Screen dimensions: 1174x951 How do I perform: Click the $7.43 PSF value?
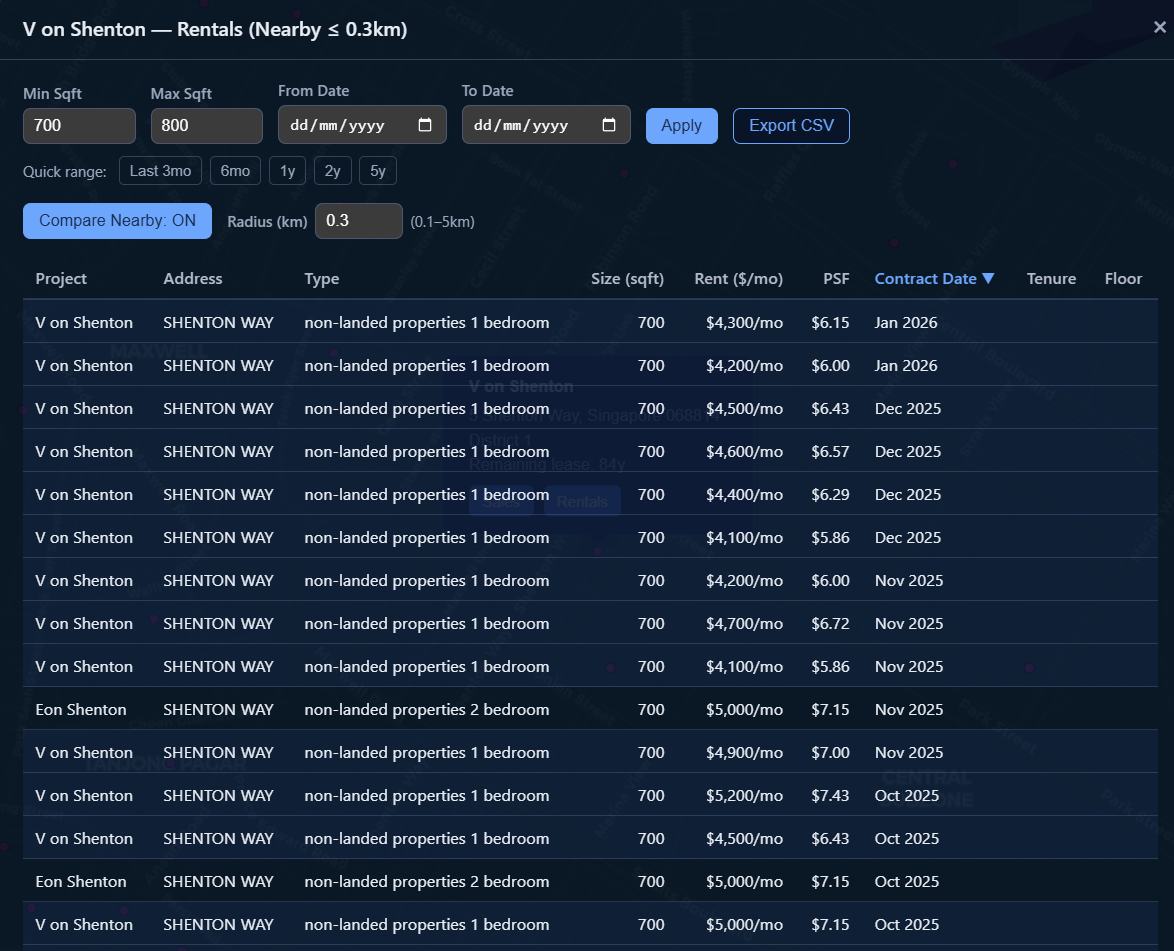pyautogui.click(x=830, y=796)
